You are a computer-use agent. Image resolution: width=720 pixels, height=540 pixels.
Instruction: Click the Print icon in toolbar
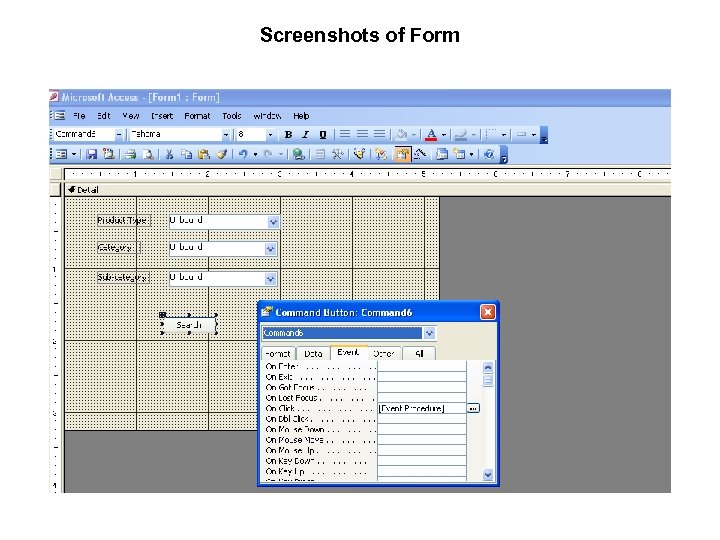(x=131, y=154)
